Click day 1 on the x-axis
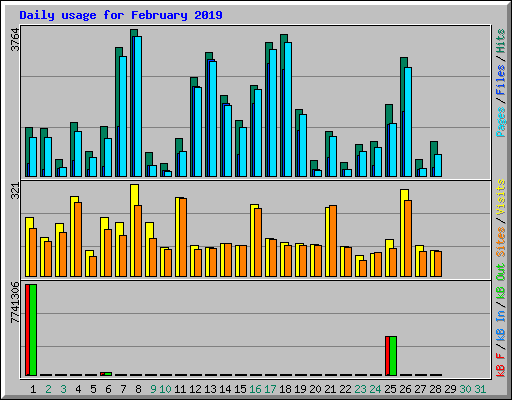The height and width of the screenshot is (400, 512). coord(33,389)
